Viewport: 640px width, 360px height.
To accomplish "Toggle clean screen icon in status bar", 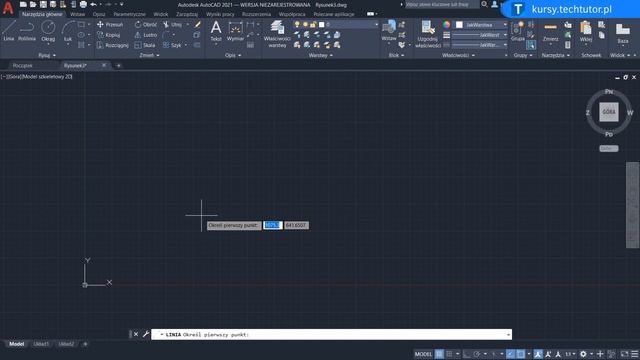I will click(x=624, y=354).
